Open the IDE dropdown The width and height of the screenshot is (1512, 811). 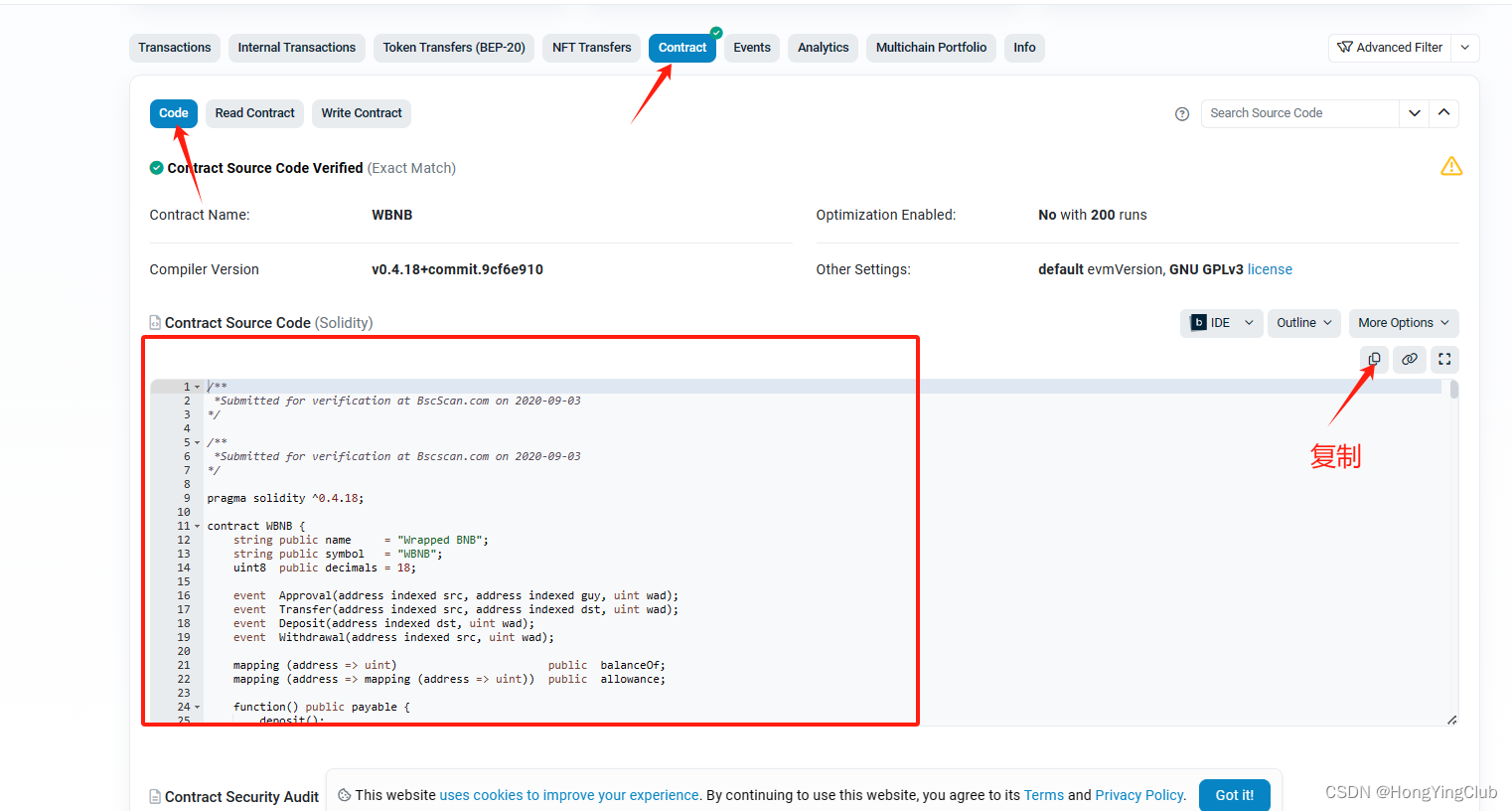click(x=1222, y=323)
